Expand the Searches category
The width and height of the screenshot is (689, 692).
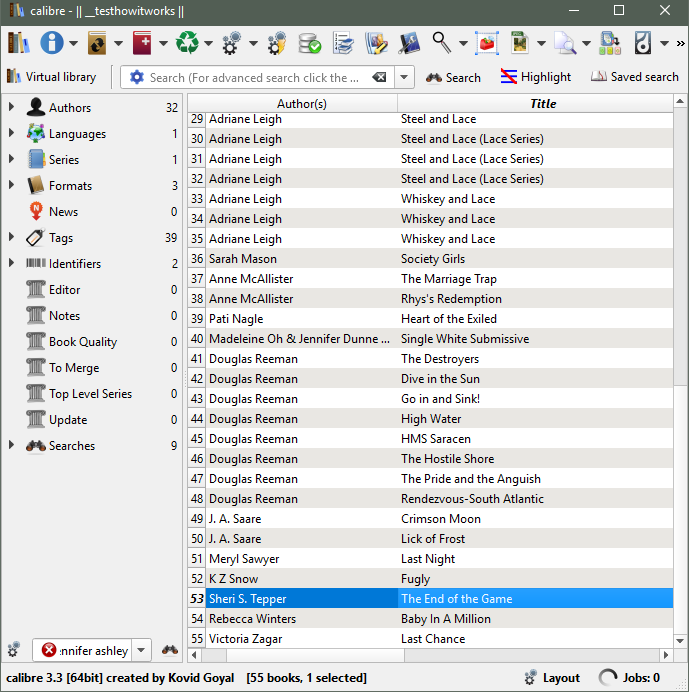(12, 445)
